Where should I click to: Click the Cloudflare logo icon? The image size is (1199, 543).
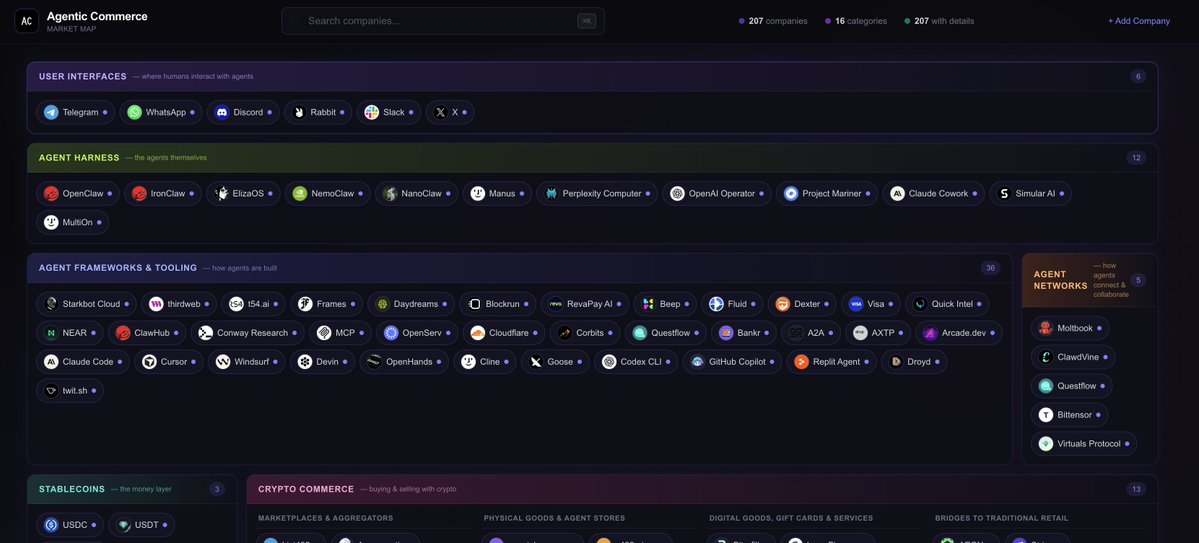coord(477,333)
